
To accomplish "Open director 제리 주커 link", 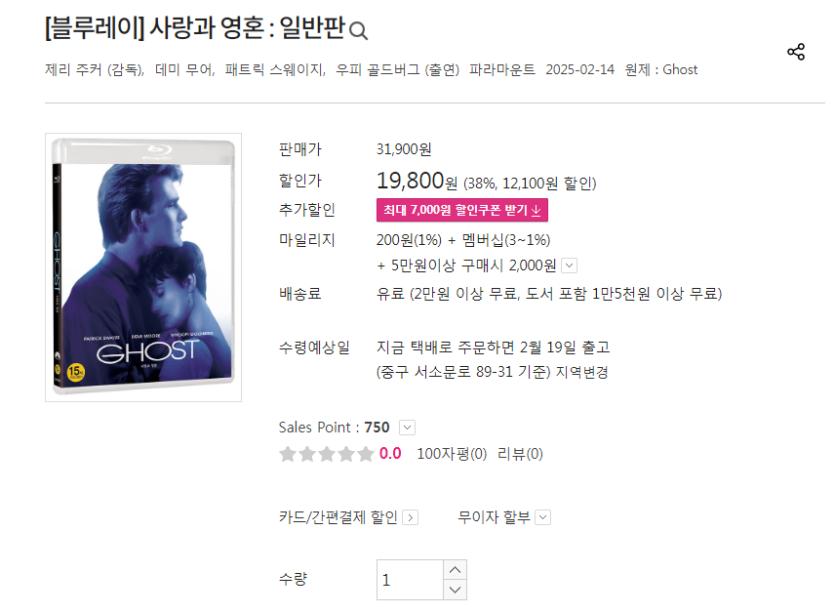I will (x=73, y=70).
